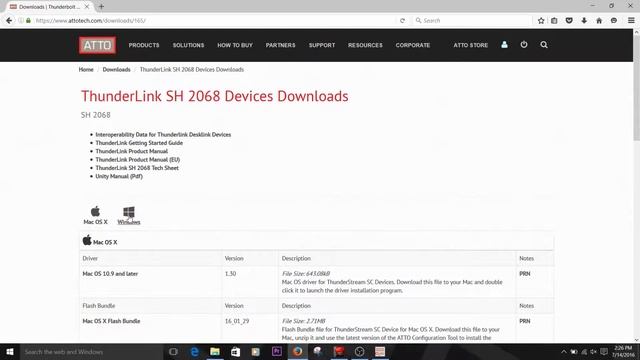Download Mac OS 10.9 and later driver
This screenshot has height=360, width=640.
tap(110, 274)
